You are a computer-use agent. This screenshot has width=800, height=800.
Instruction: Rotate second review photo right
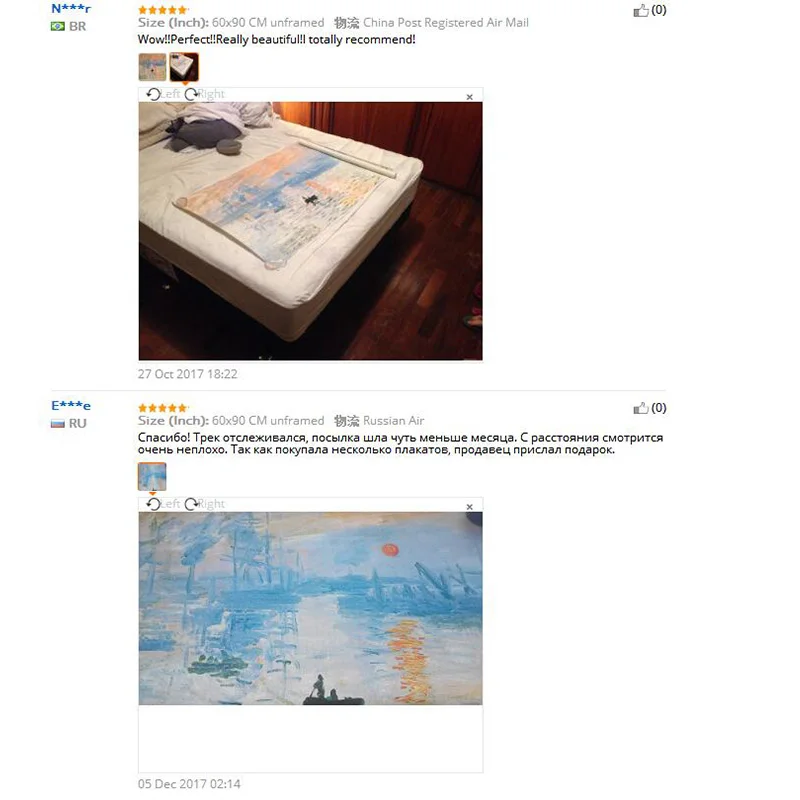[x=205, y=504]
